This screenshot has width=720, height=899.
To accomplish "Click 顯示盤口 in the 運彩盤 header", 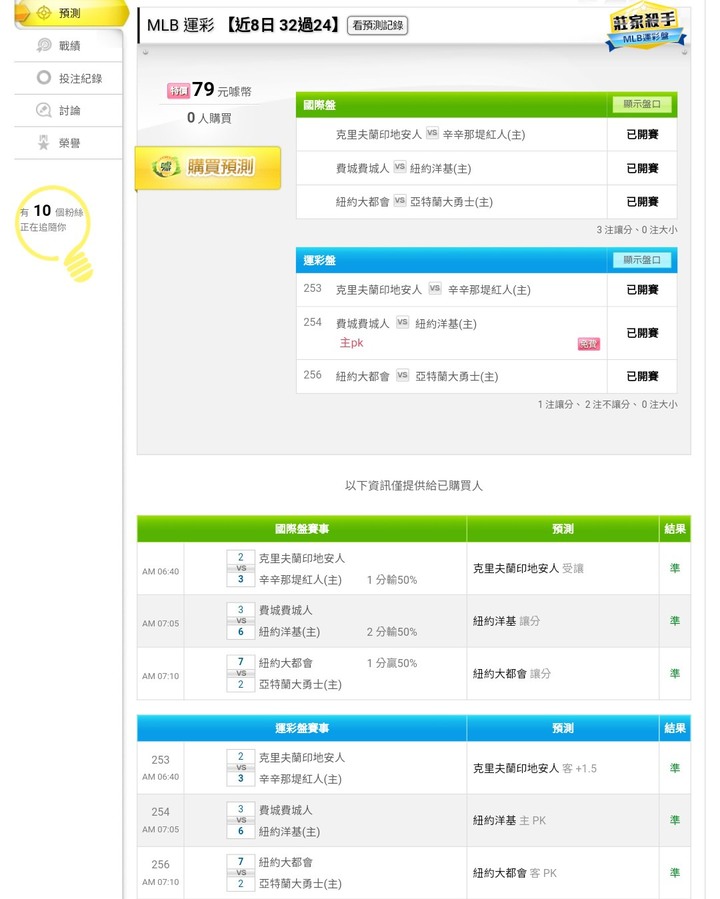I will 642,260.
